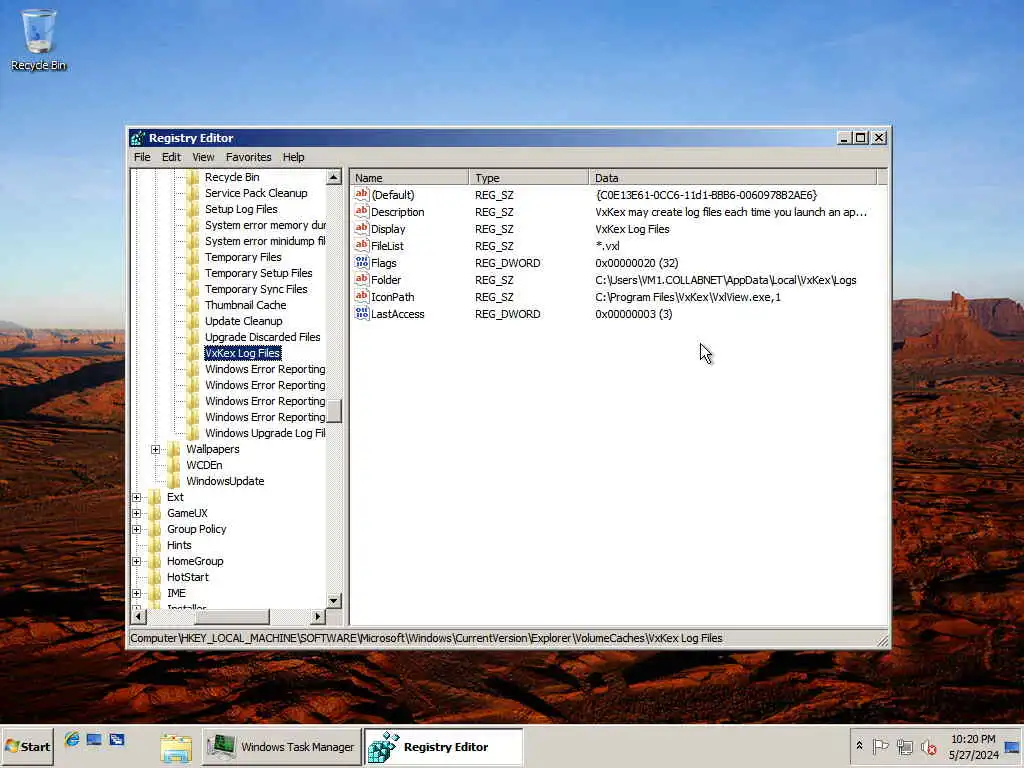
Task: Select the Hints registry key
Action: pos(179,545)
